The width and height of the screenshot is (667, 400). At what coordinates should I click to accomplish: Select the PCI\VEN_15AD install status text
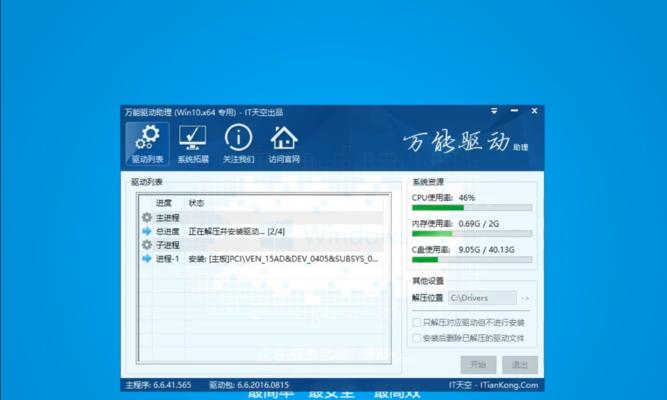[283, 259]
